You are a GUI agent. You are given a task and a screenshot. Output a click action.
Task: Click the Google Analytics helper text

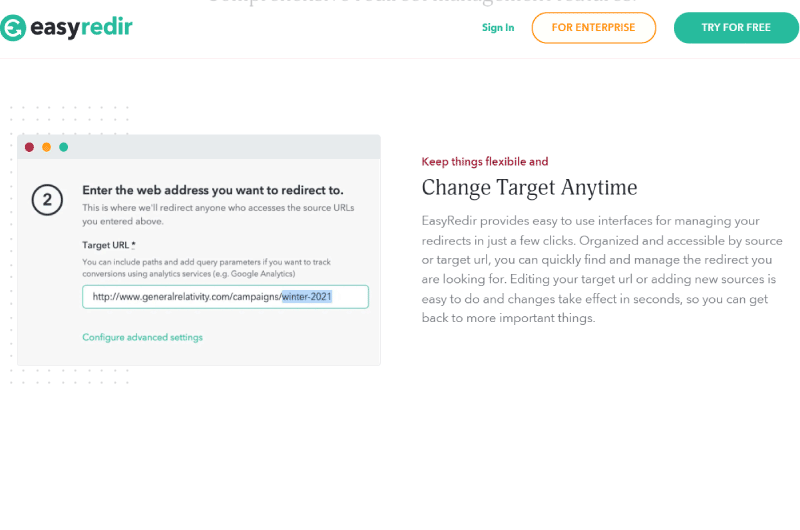(207, 268)
